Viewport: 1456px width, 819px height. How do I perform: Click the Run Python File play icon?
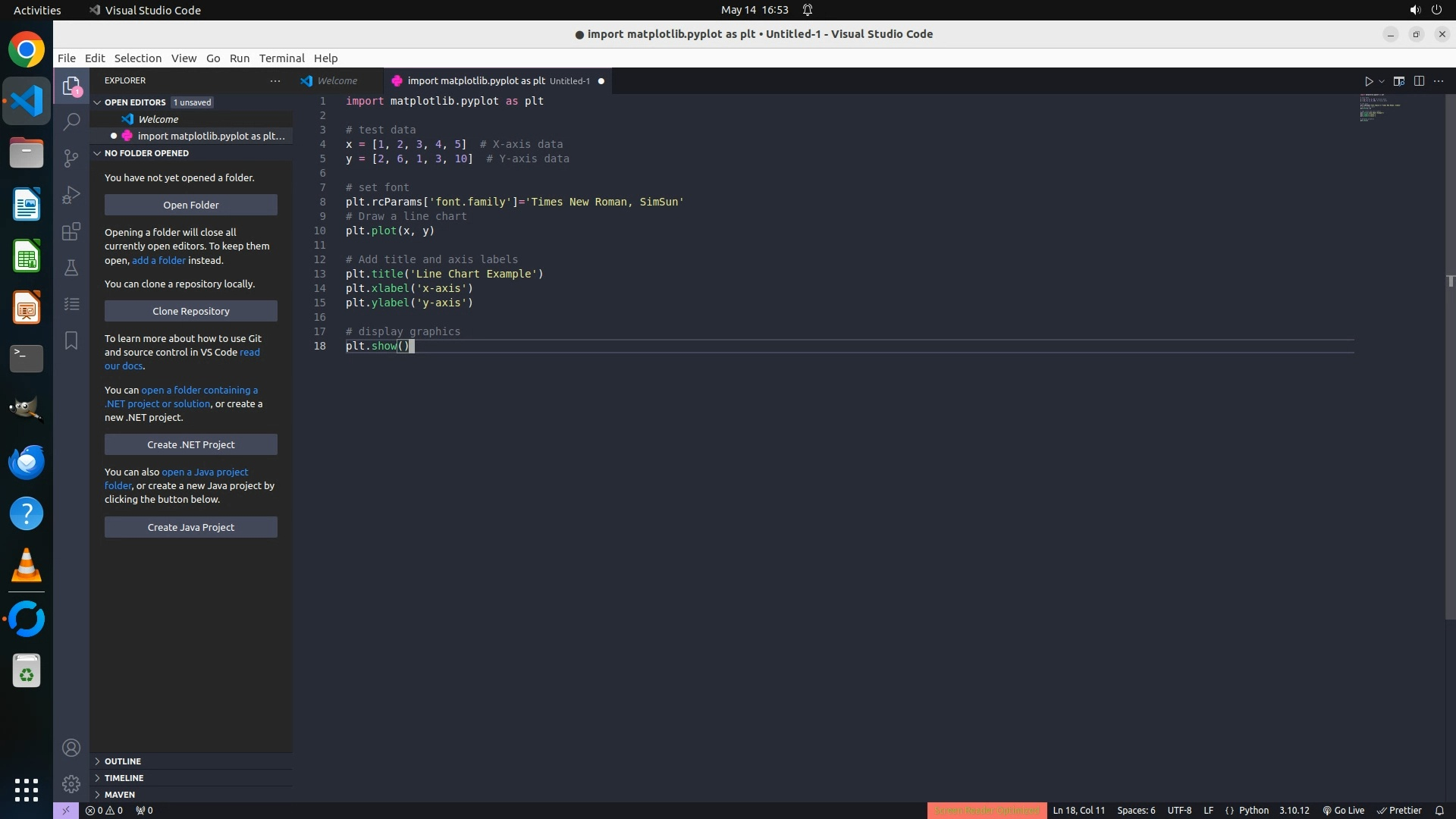[1369, 81]
